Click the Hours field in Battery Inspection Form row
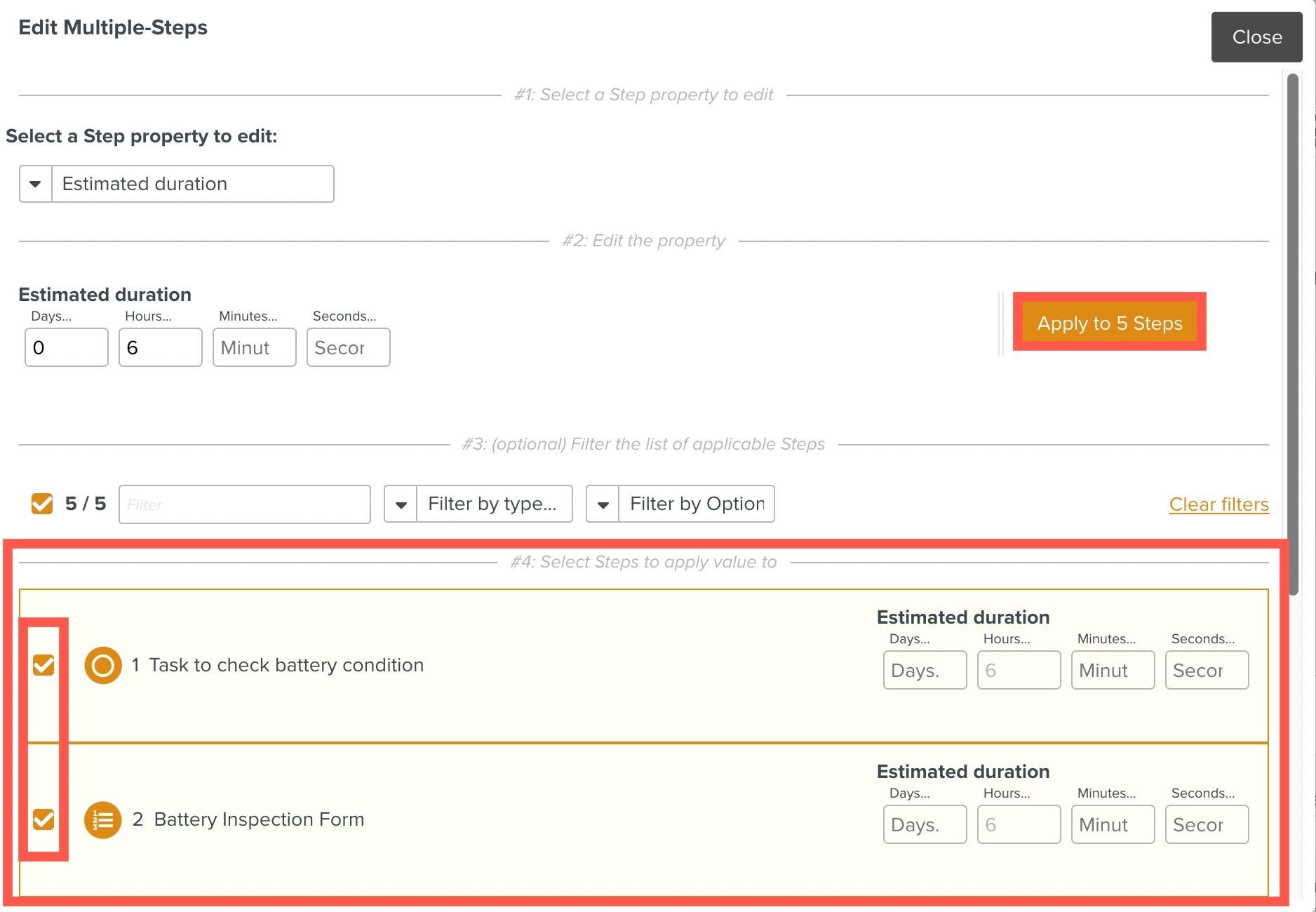Screen dimensions: 1316x912 (x=1019, y=824)
